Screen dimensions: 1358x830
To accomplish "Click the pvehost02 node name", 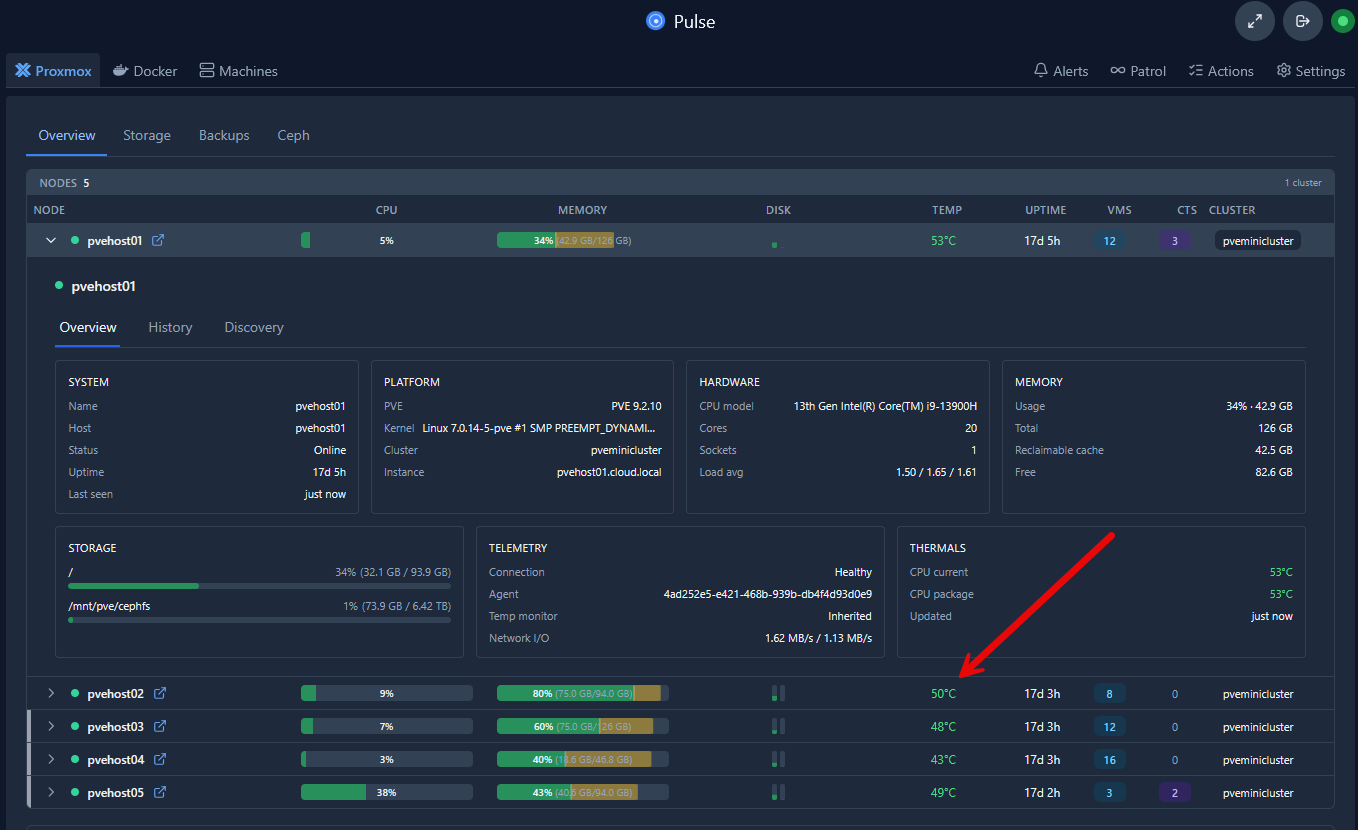I will 116,693.
